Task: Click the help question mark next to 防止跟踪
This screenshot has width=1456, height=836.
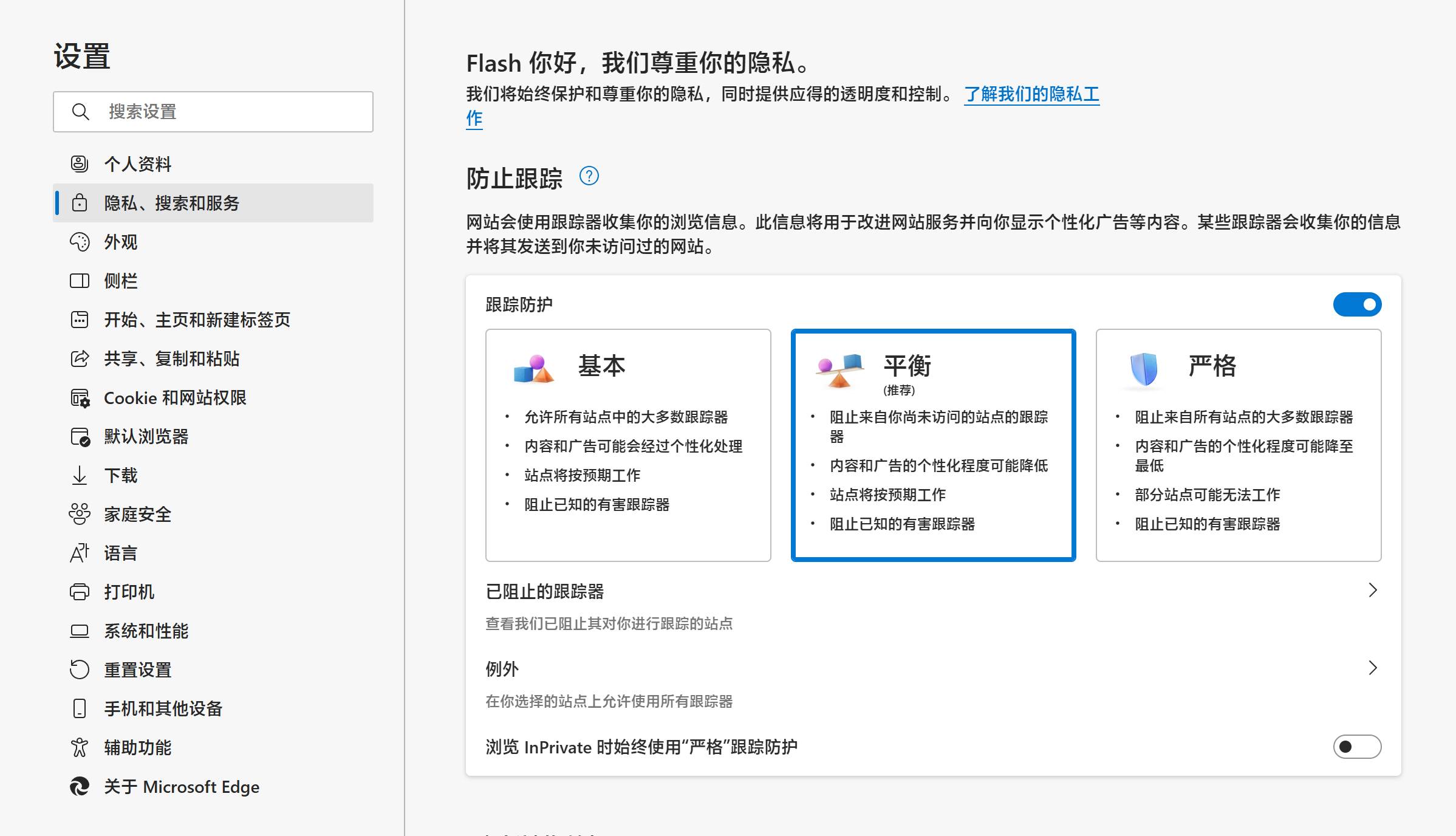Action: [589, 176]
